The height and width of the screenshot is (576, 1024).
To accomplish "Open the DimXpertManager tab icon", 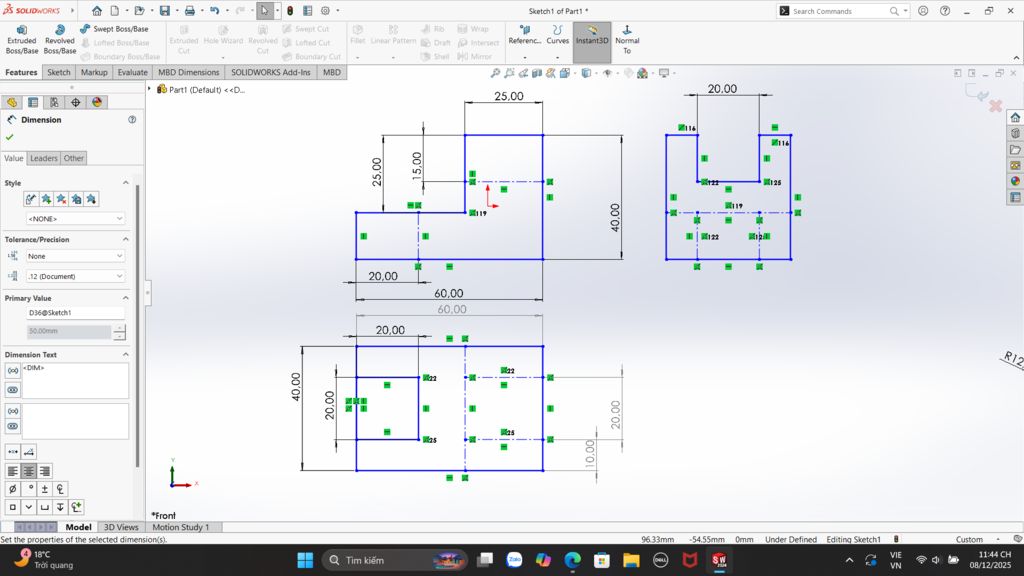I will point(76,102).
